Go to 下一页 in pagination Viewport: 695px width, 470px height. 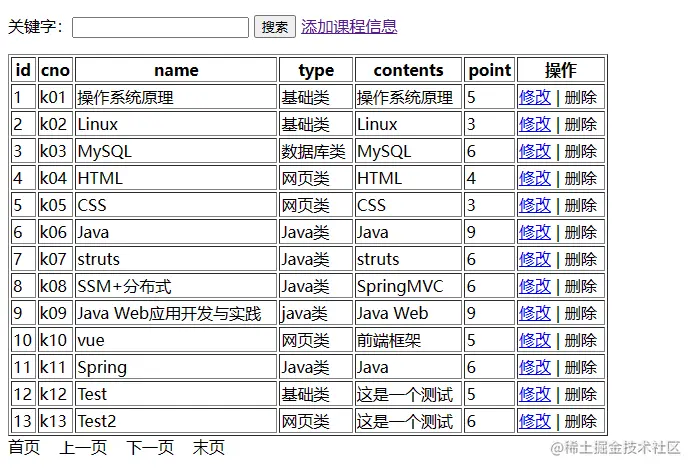click(x=150, y=447)
